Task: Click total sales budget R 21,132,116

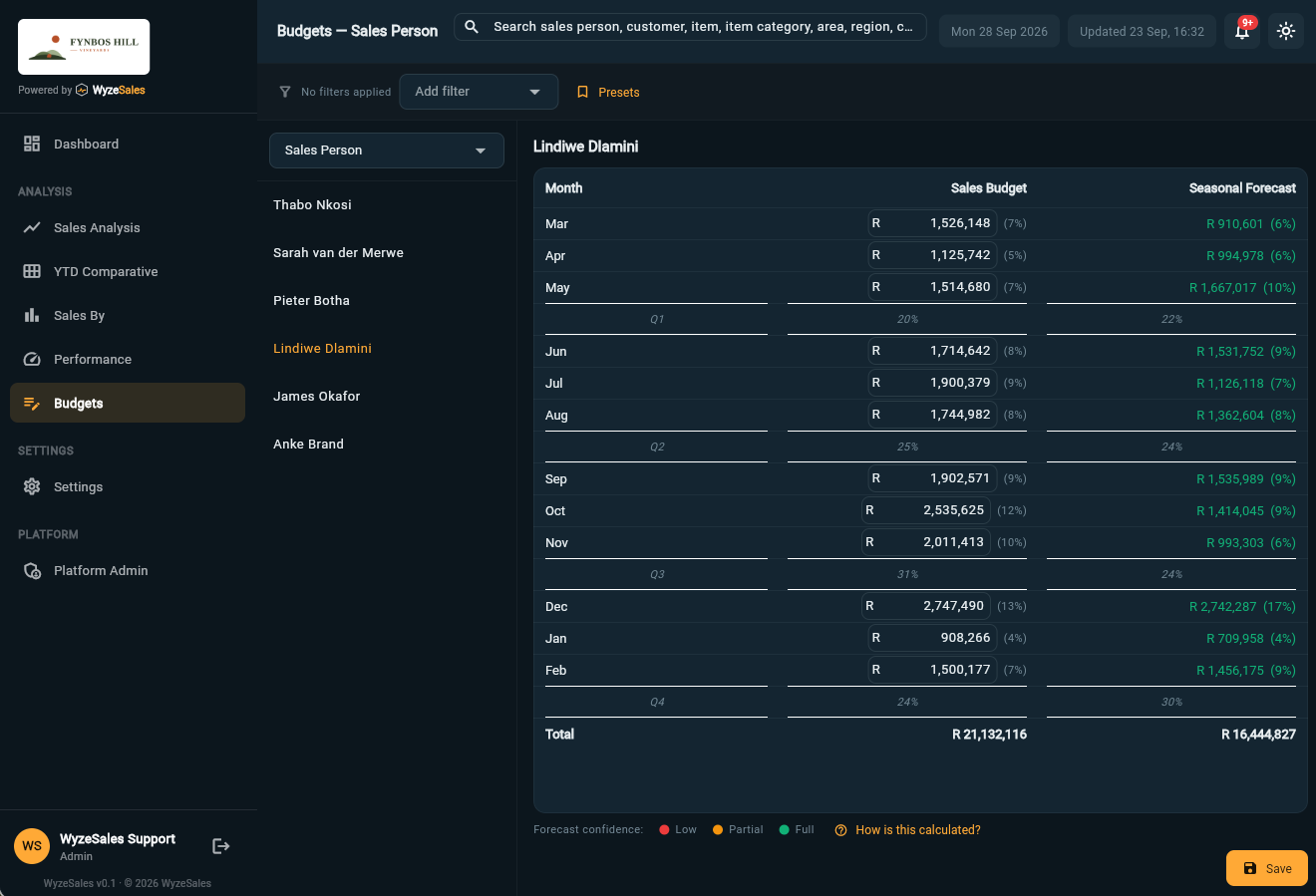Action: 989,735
